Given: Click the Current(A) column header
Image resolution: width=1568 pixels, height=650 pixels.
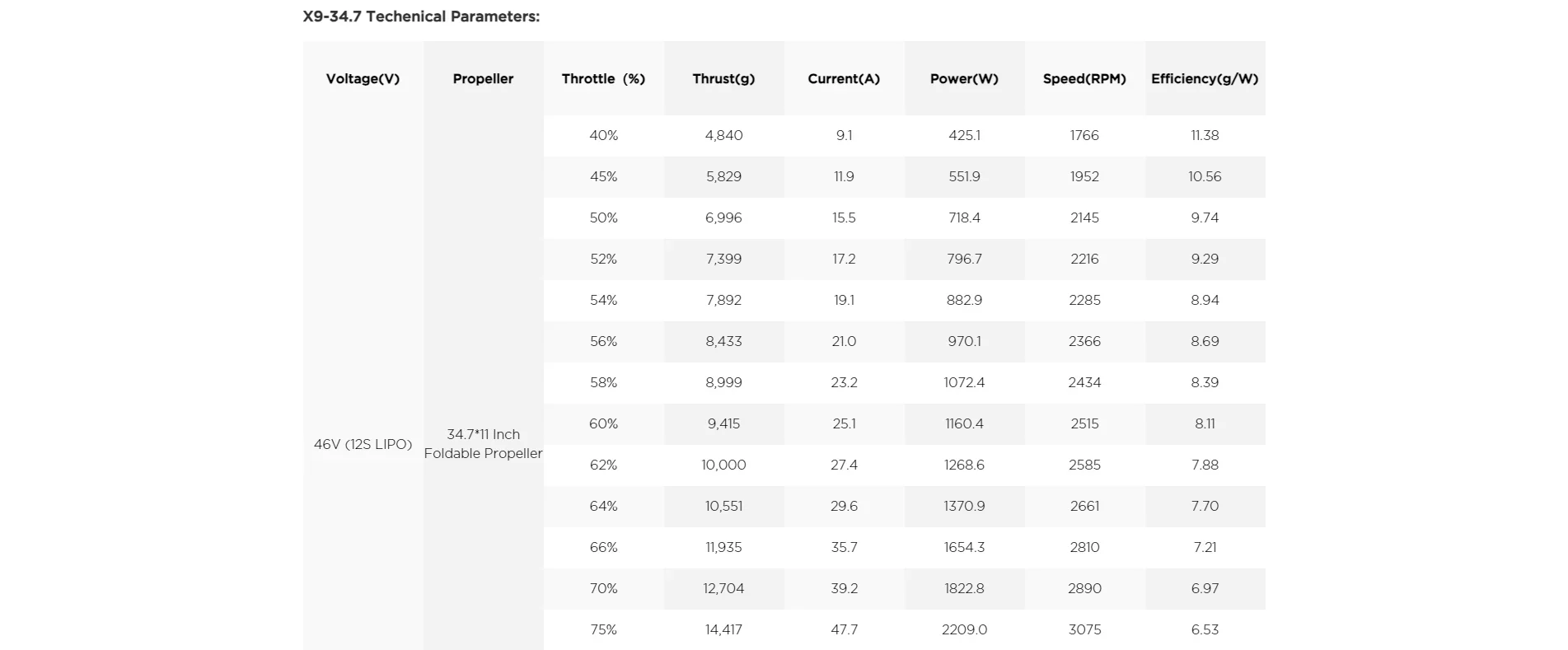Looking at the screenshot, I should pyautogui.click(x=844, y=79).
